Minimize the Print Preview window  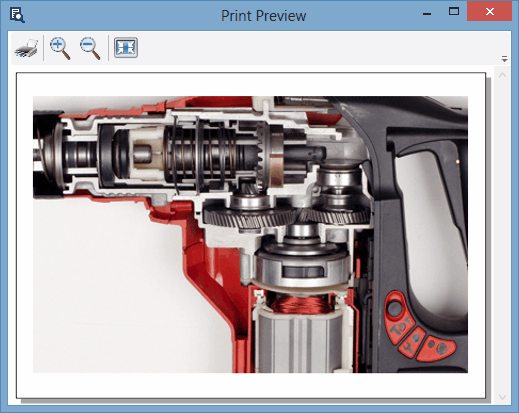[x=427, y=13]
